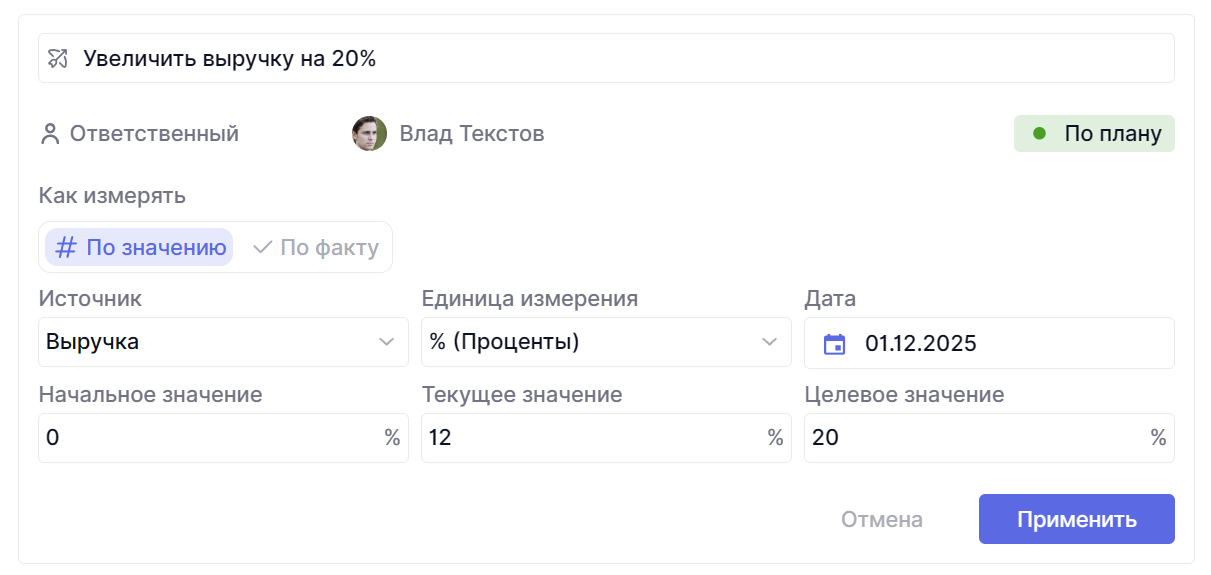
Task: Click Влад Текстов avatar photo
Action: click(x=369, y=134)
